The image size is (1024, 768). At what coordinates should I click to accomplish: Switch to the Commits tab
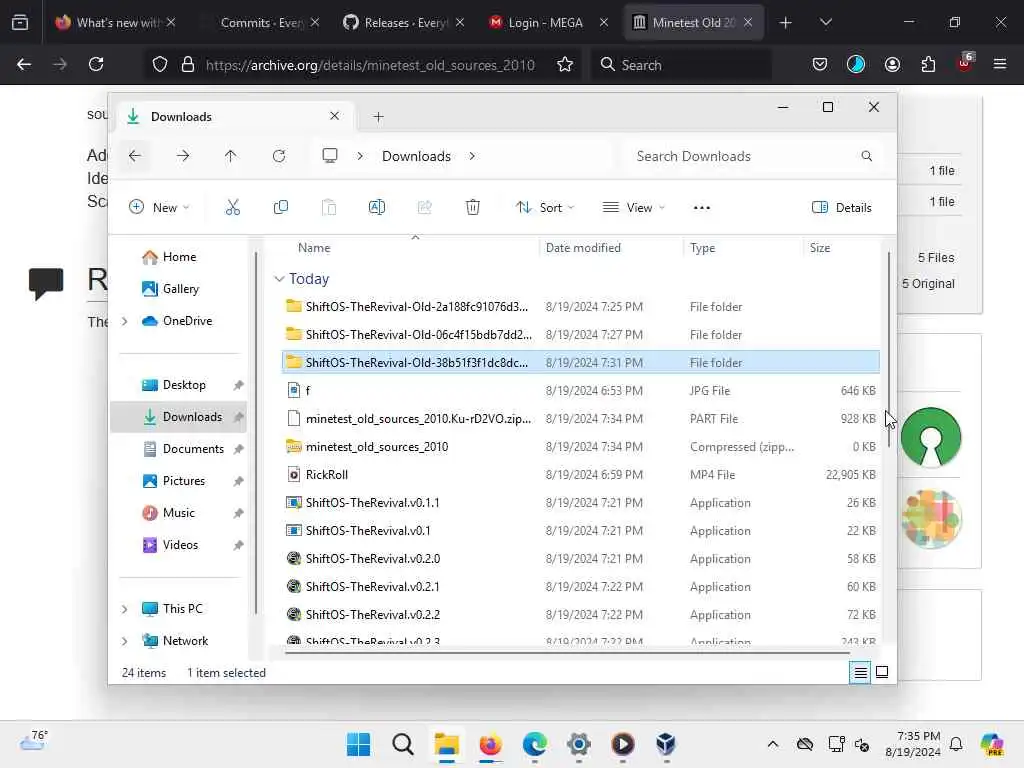[x=261, y=22]
